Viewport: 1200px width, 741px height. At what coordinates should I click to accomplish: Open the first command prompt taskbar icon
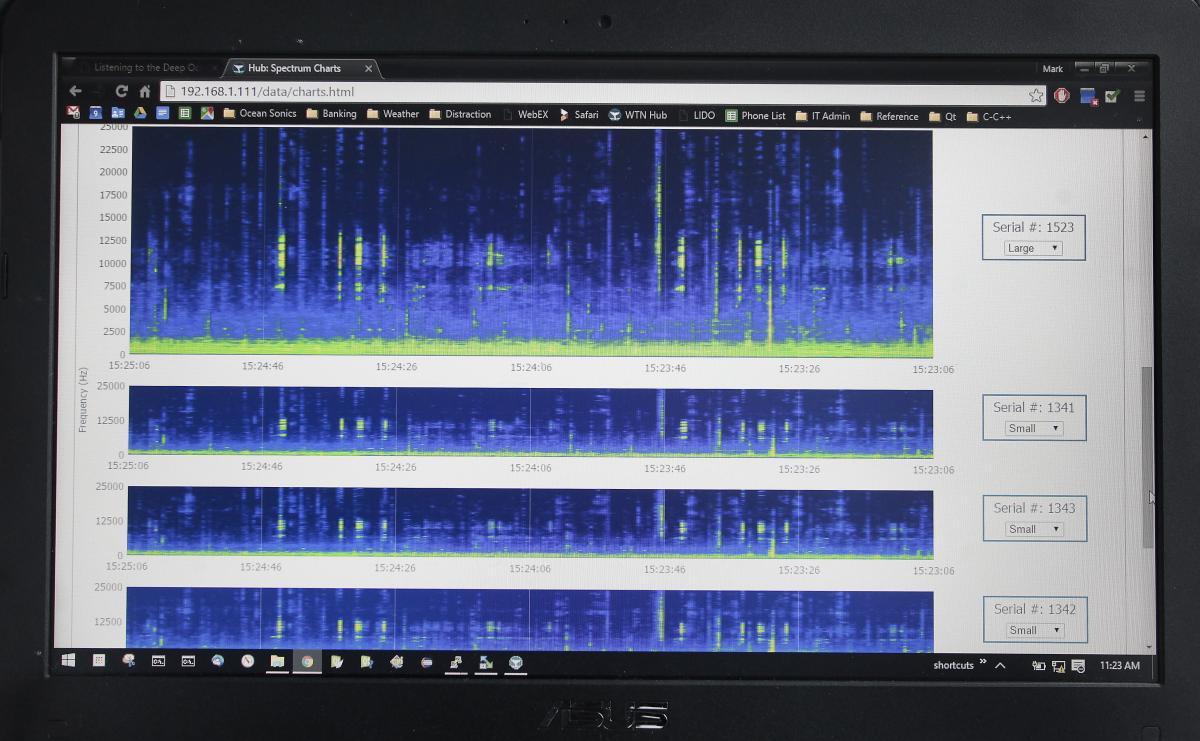(x=158, y=661)
